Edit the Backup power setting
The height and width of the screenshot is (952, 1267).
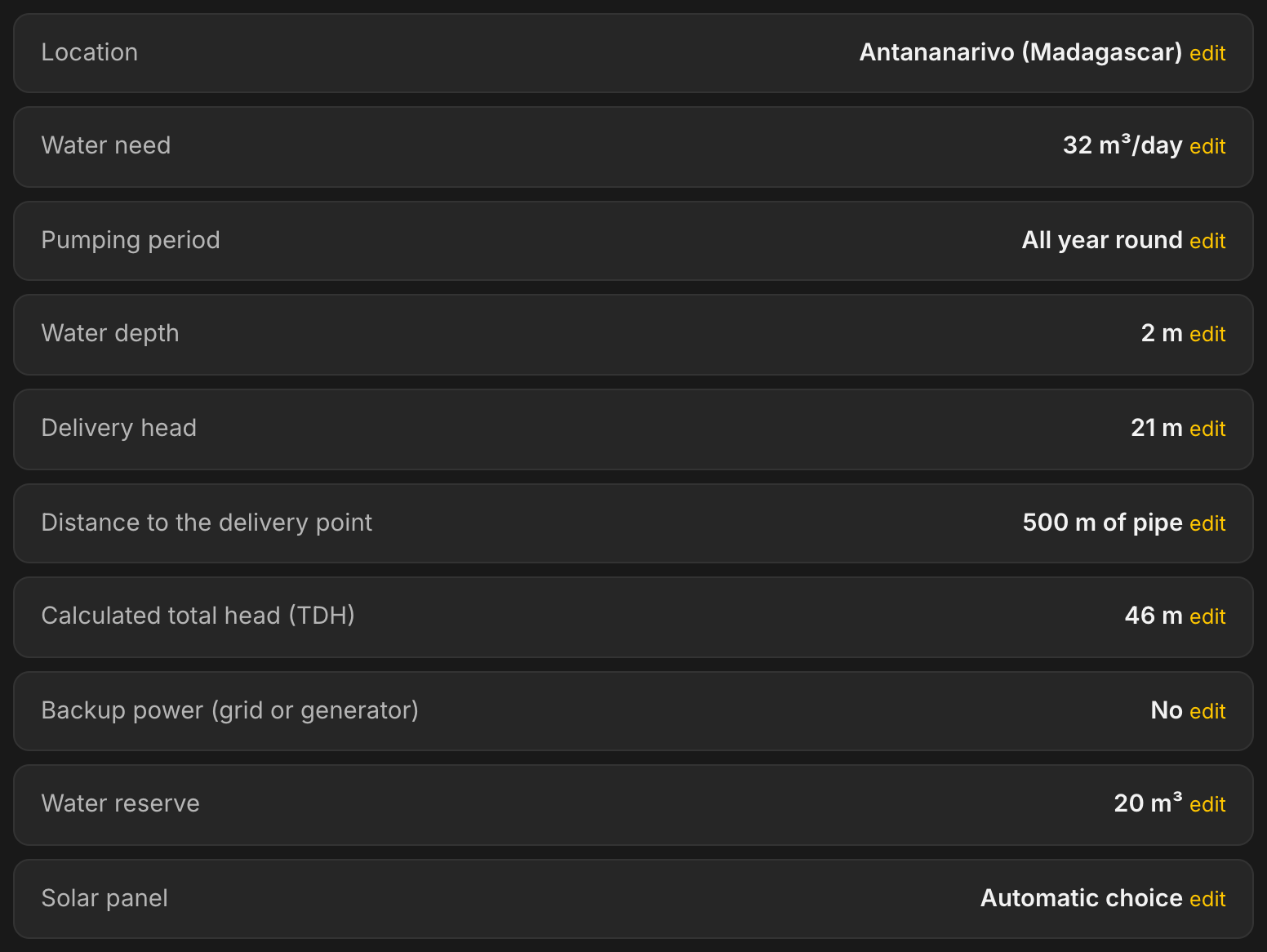point(1207,711)
